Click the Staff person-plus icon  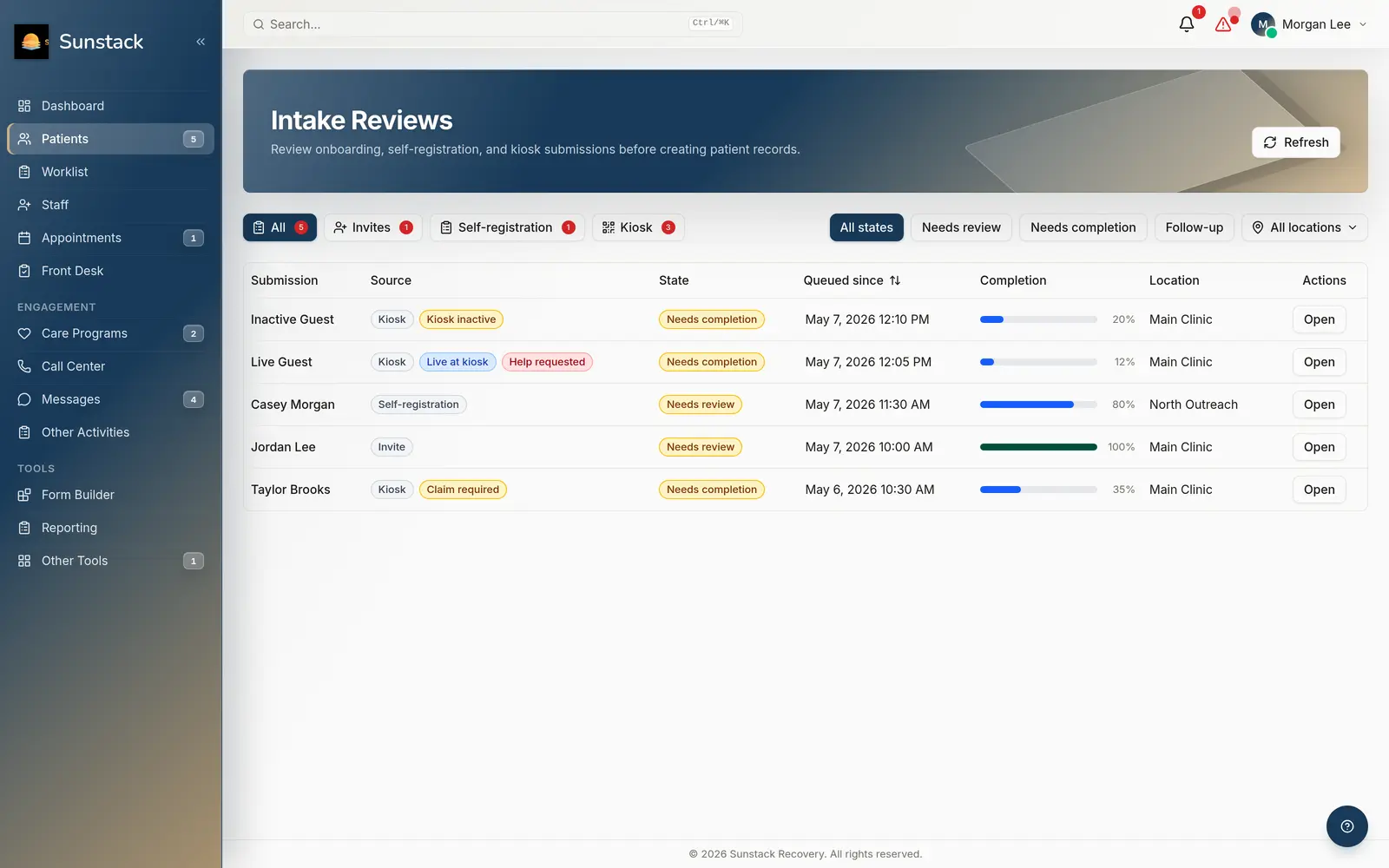click(x=24, y=205)
